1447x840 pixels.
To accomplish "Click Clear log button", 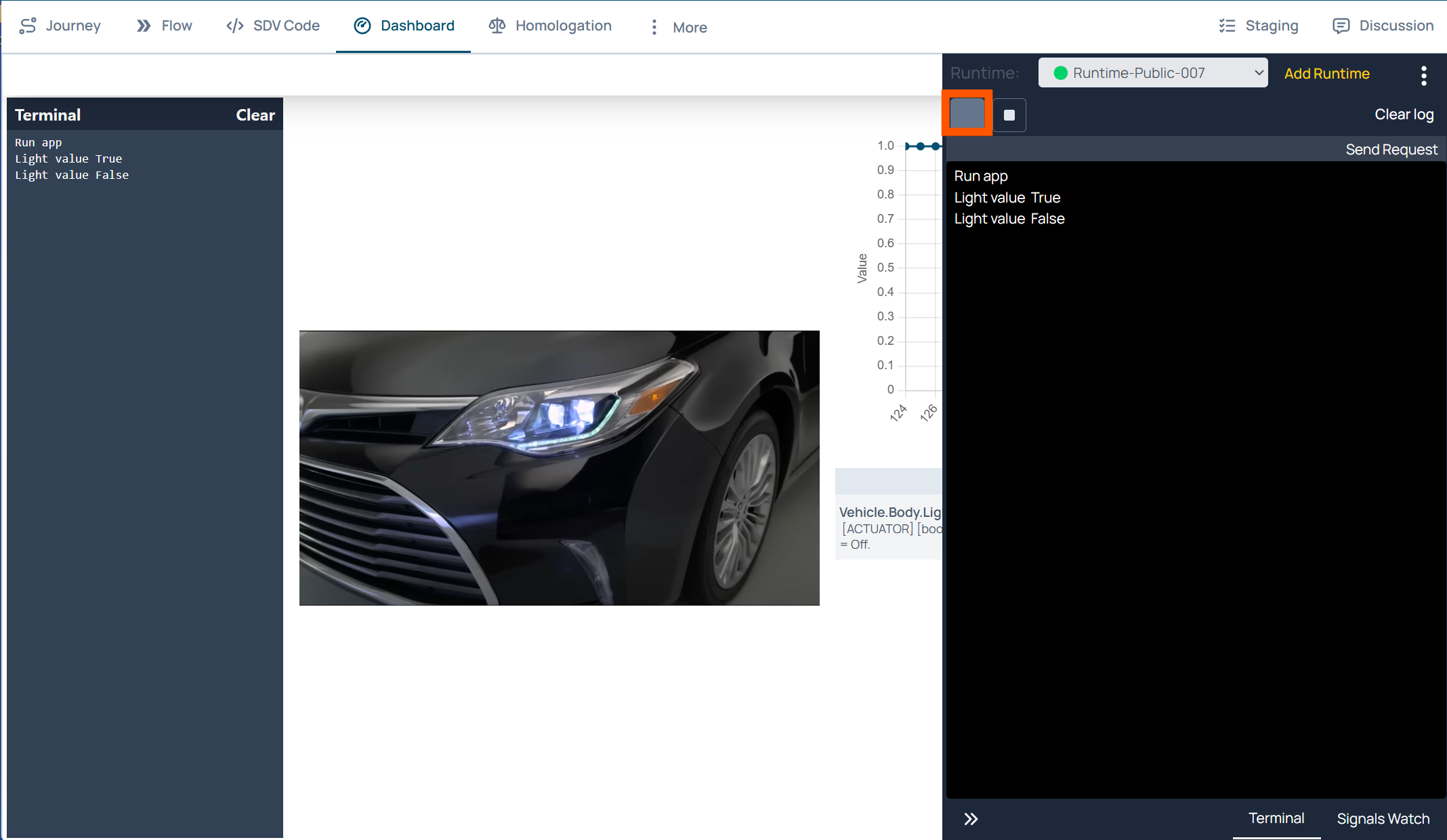I will click(x=1404, y=114).
